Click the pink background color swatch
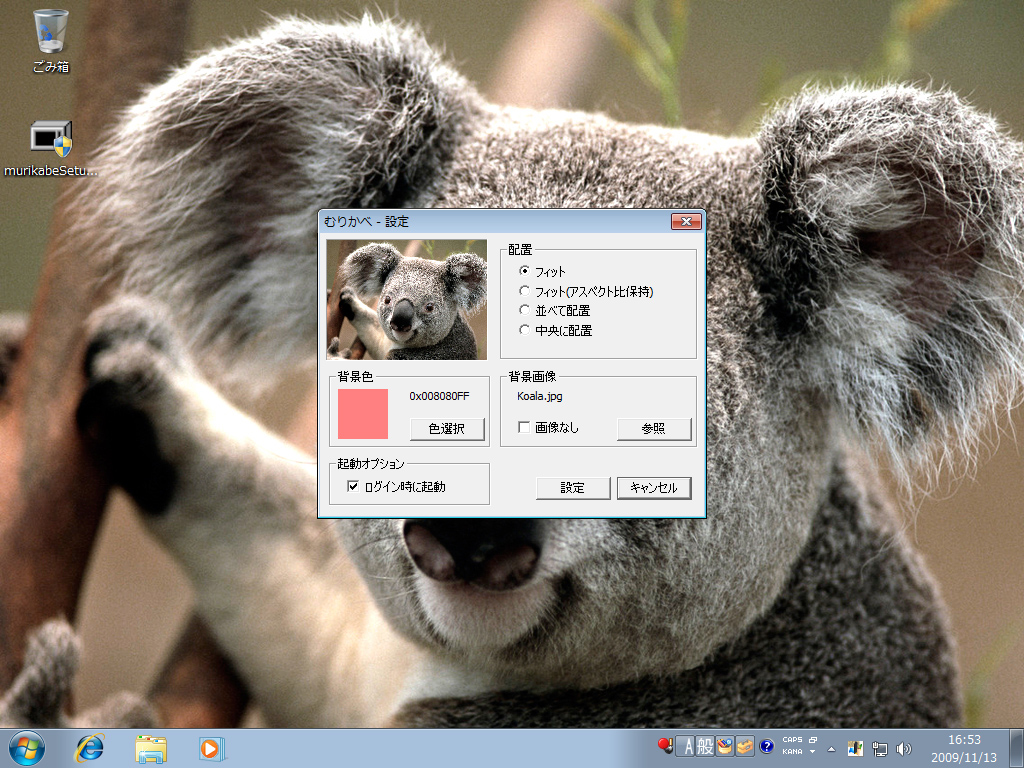Viewport: 1024px width, 768px height. pos(365,413)
